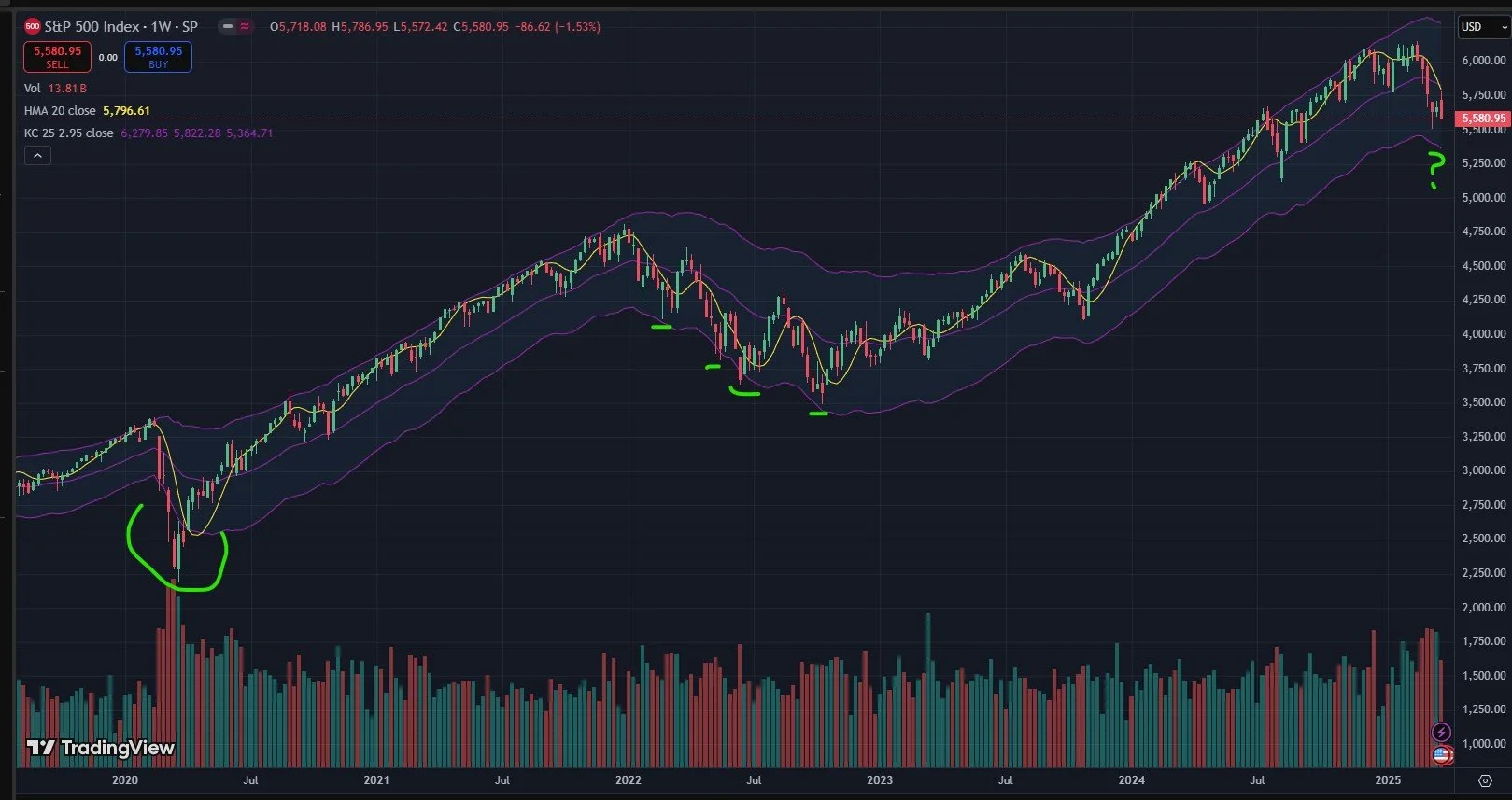This screenshot has height=800, width=1512.
Task: Click the 2021 label on the time axis
Action: (376, 779)
